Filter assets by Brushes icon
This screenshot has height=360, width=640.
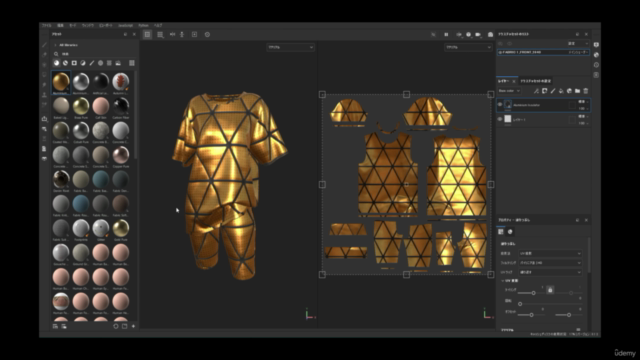[x=92, y=63]
